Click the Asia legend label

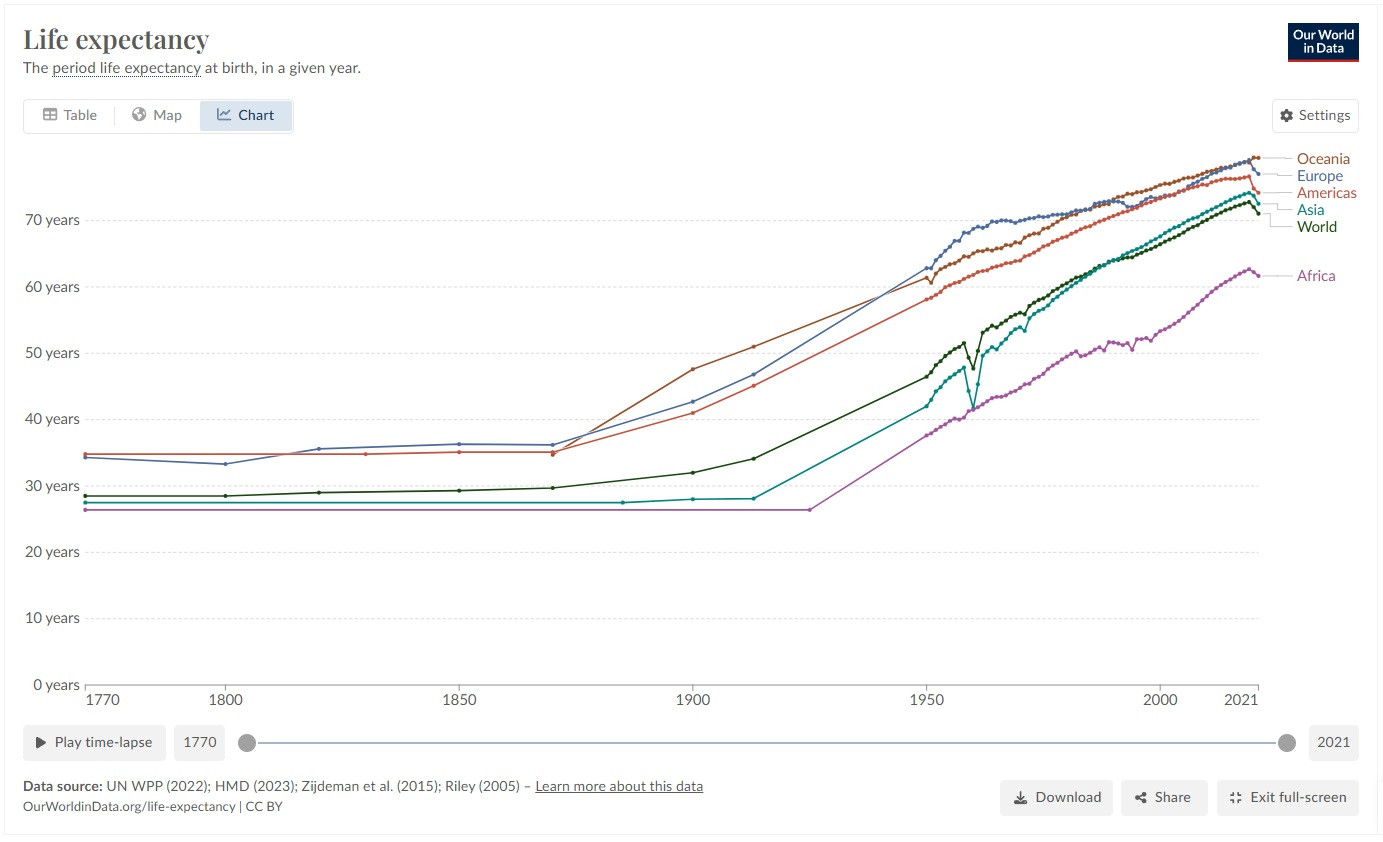coord(1310,210)
